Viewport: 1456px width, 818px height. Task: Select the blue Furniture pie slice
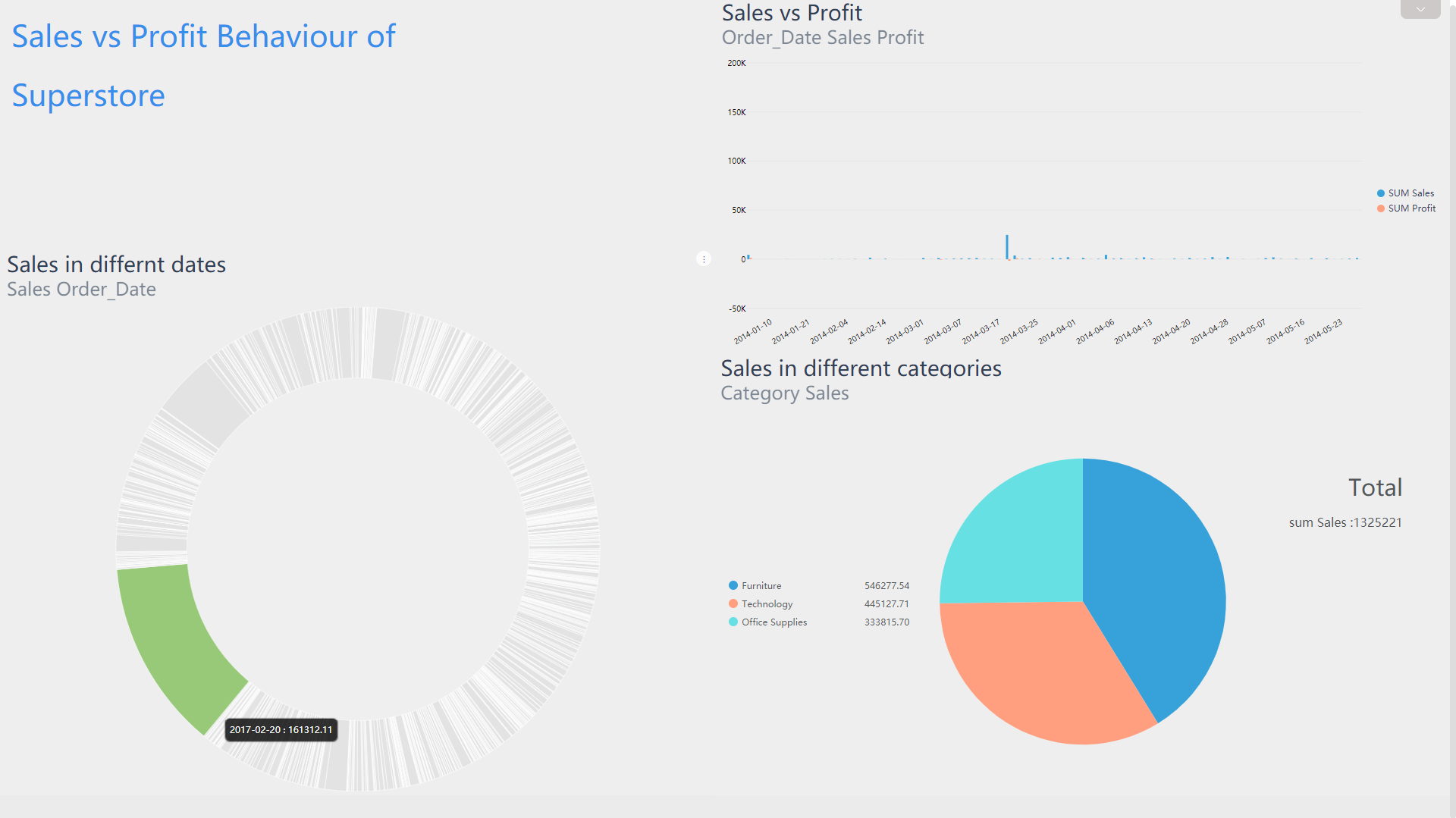(1160, 584)
